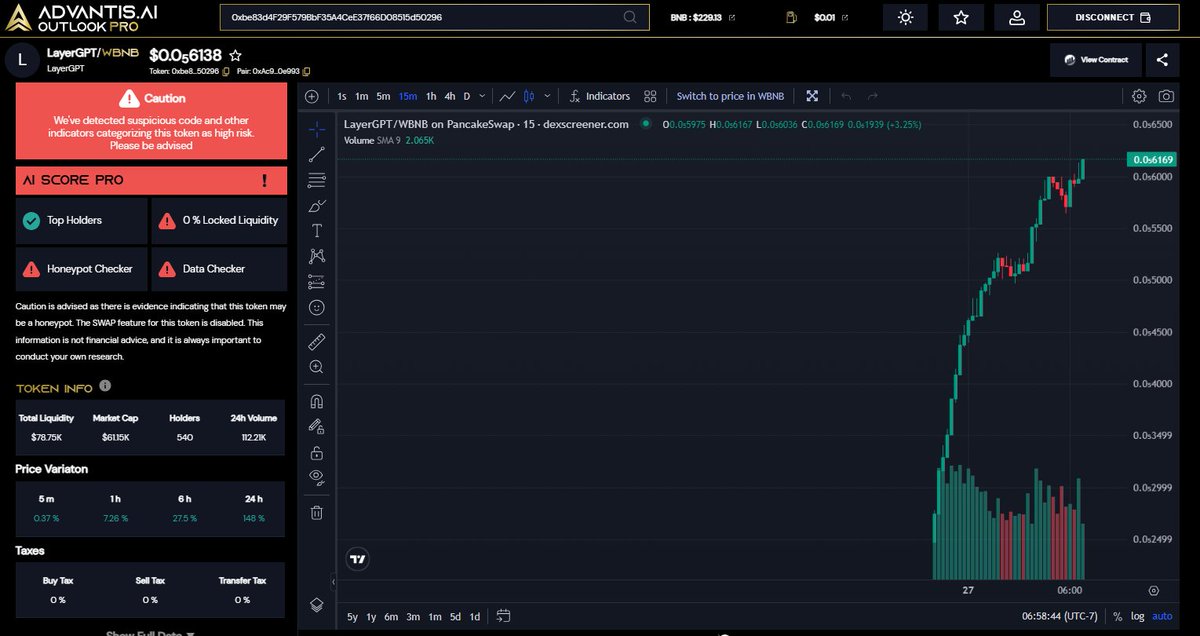1200x636 pixels.
Task: Toggle stay in drawing mode
Action: coord(316,427)
